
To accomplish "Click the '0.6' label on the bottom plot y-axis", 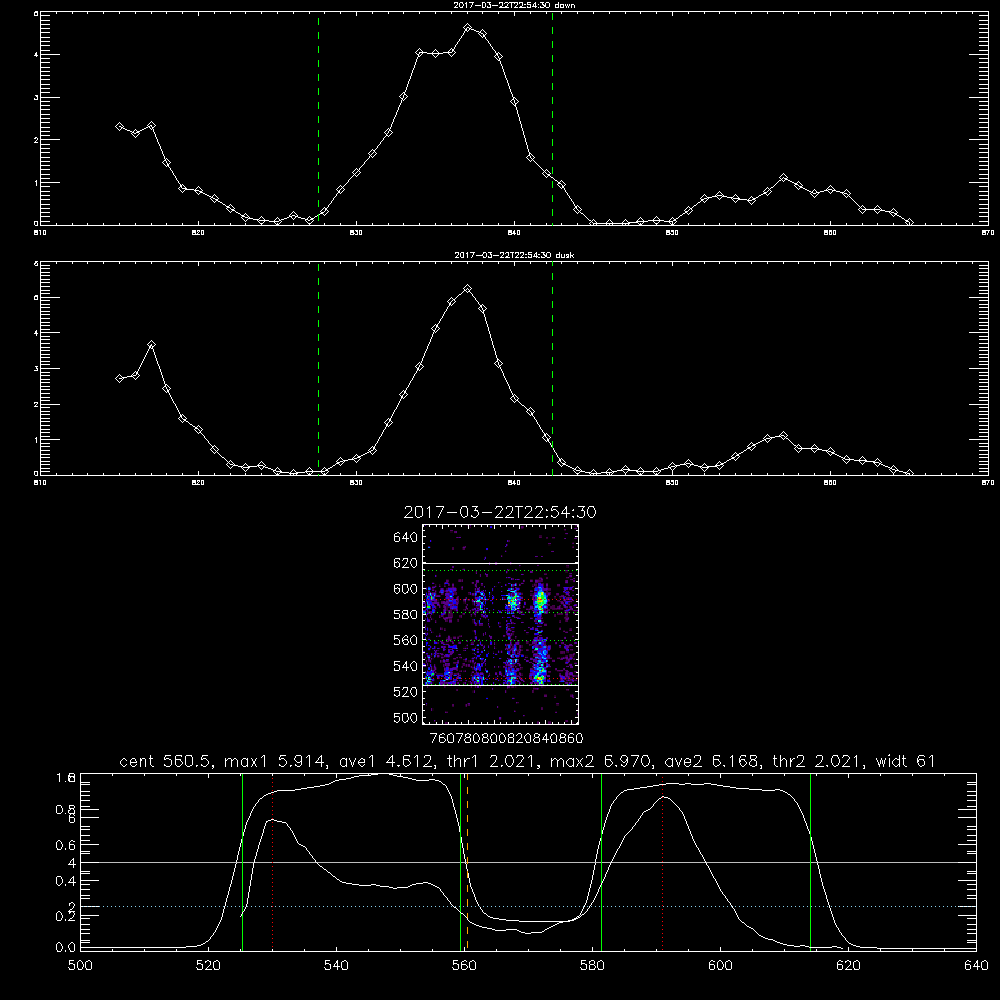I will click(x=65, y=845).
